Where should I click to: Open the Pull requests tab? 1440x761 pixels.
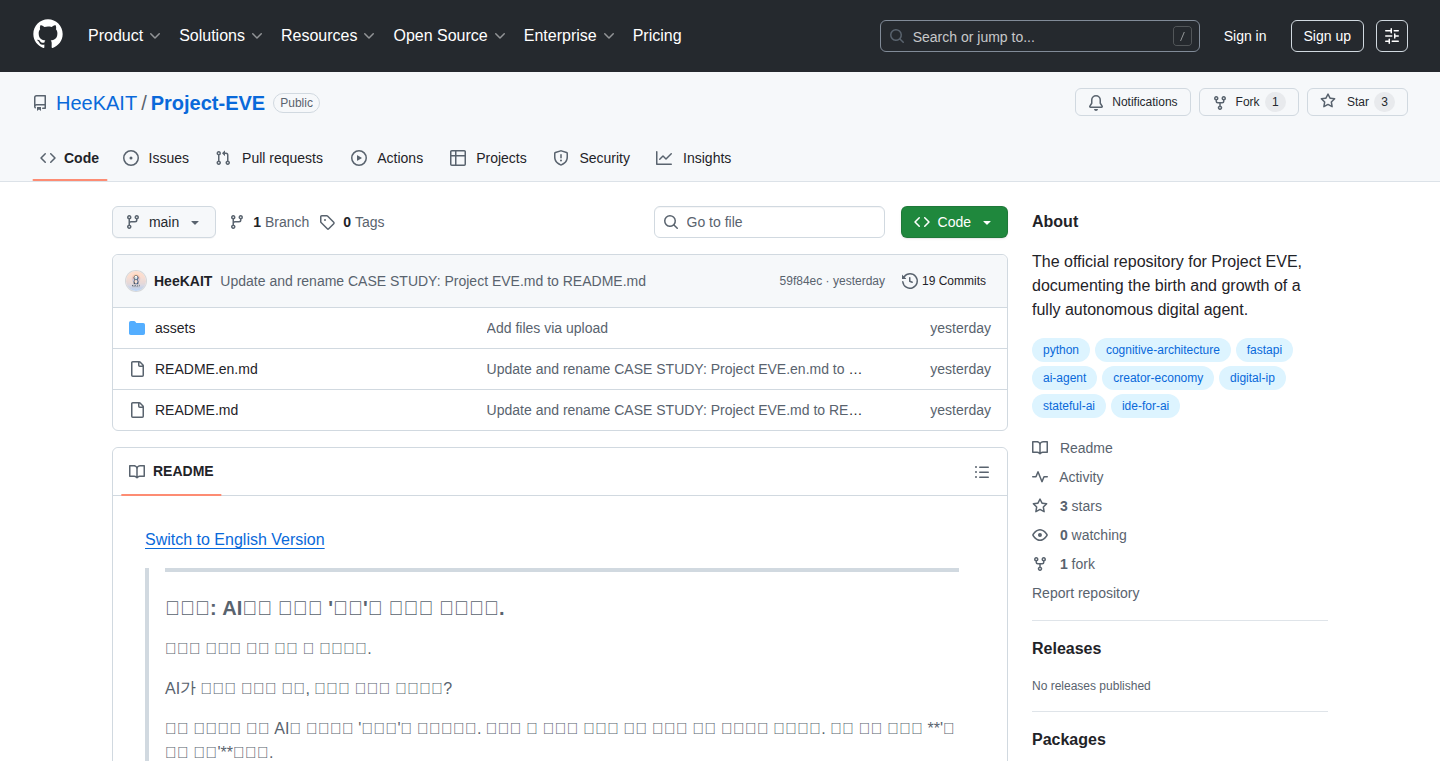(269, 158)
